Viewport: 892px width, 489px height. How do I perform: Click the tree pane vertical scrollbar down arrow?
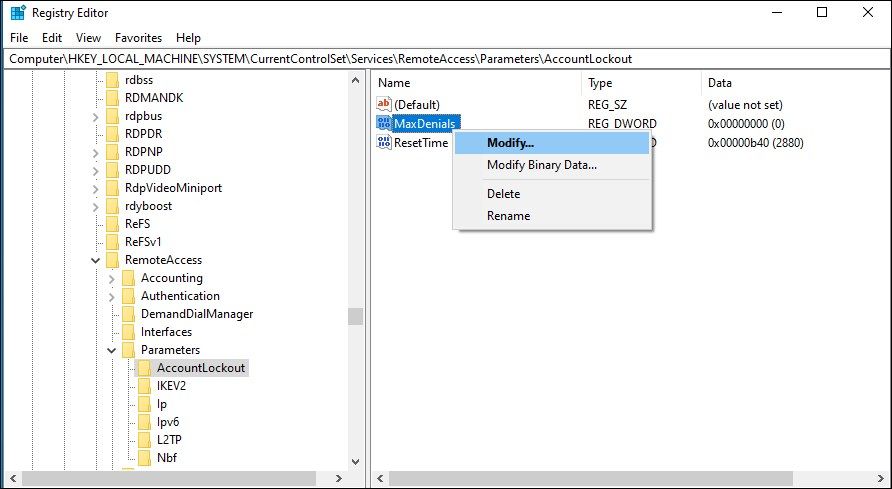[x=356, y=462]
